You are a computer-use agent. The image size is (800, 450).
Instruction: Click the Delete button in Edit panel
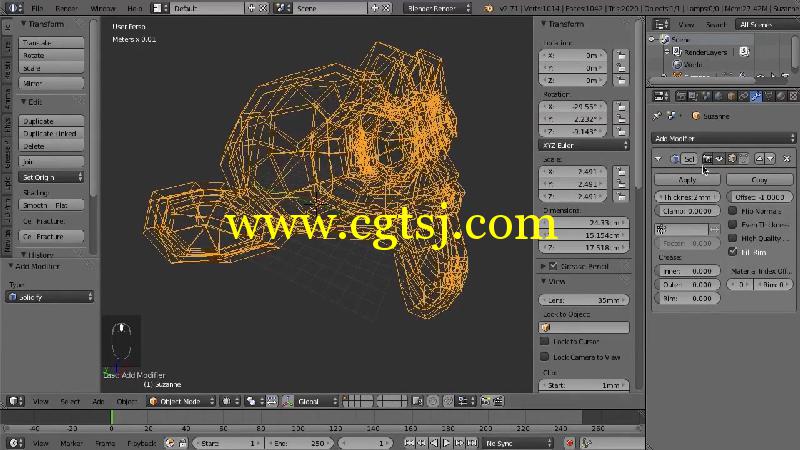coord(52,146)
